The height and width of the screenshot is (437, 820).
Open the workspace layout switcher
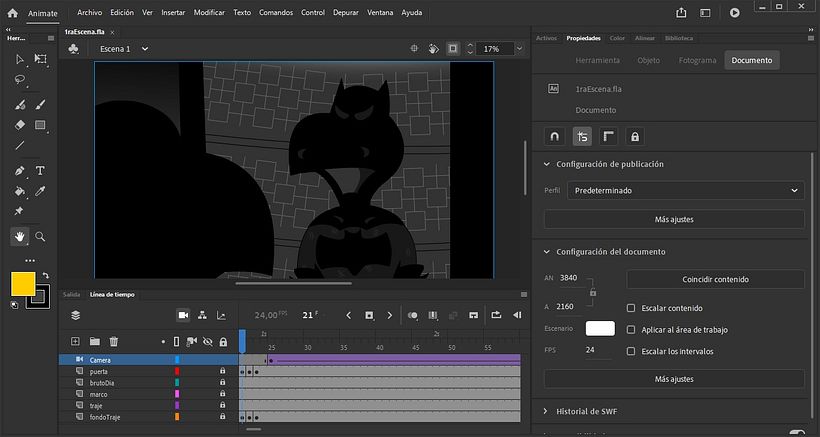point(705,13)
